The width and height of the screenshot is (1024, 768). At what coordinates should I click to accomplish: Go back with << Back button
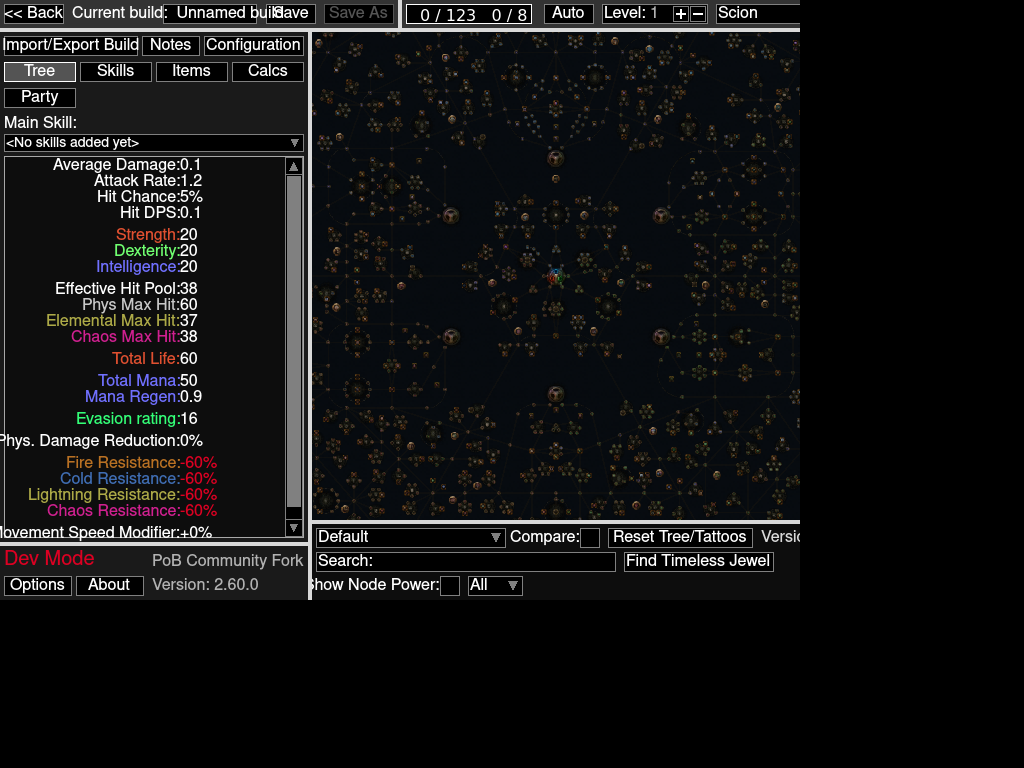pyautogui.click(x=33, y=13)
